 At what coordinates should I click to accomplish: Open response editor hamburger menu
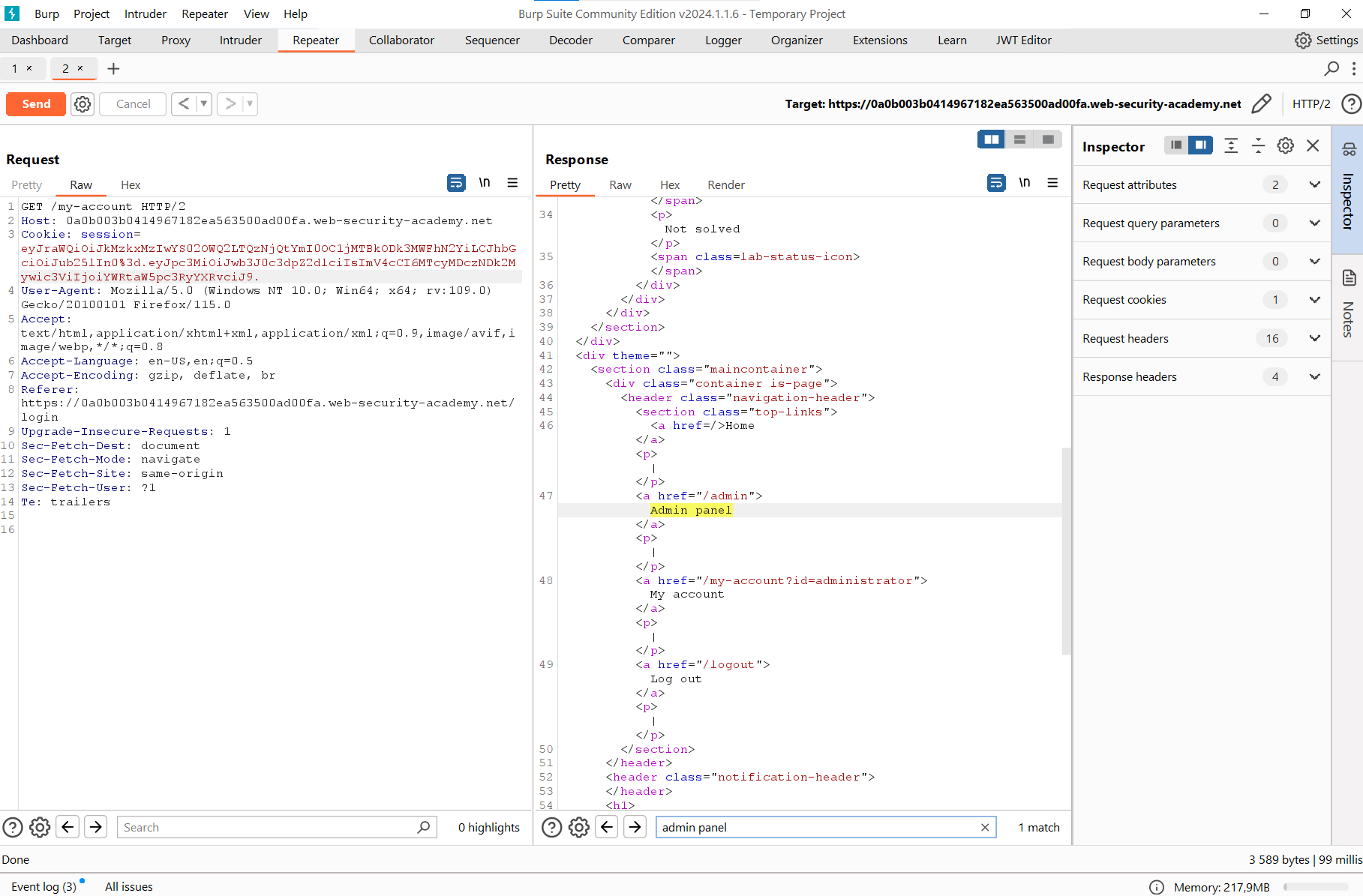[1052, 183]
